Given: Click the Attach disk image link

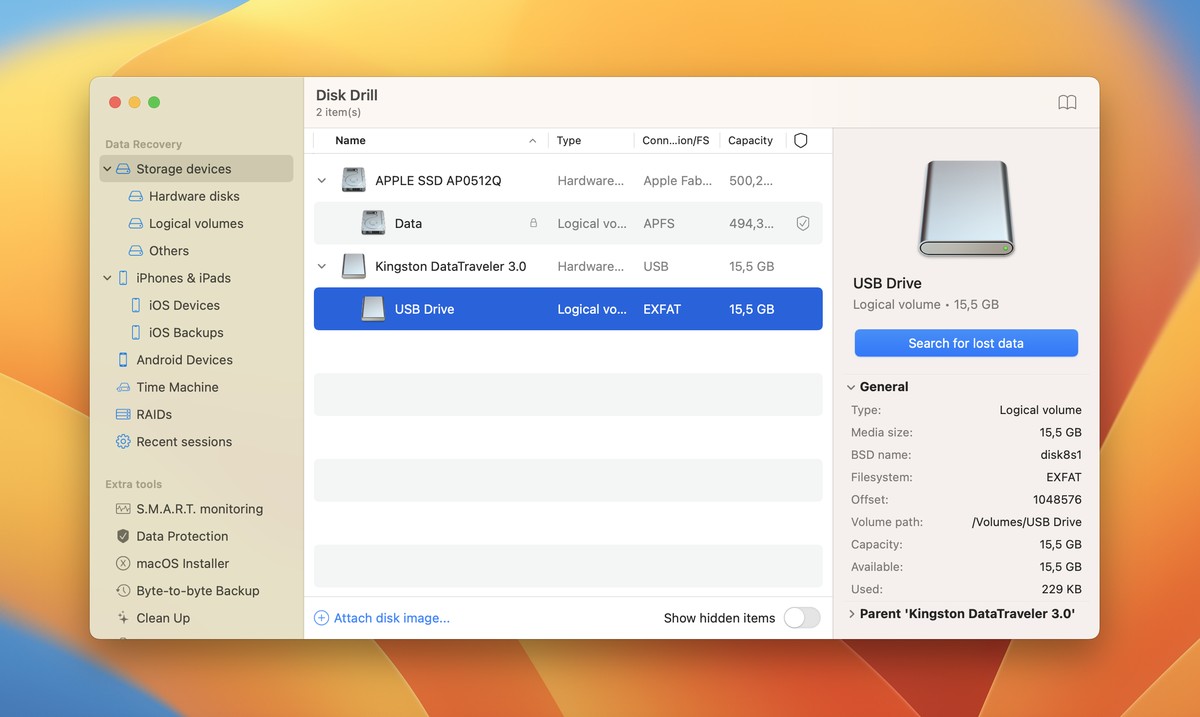Looking at the screenshot, I should 392,618.
